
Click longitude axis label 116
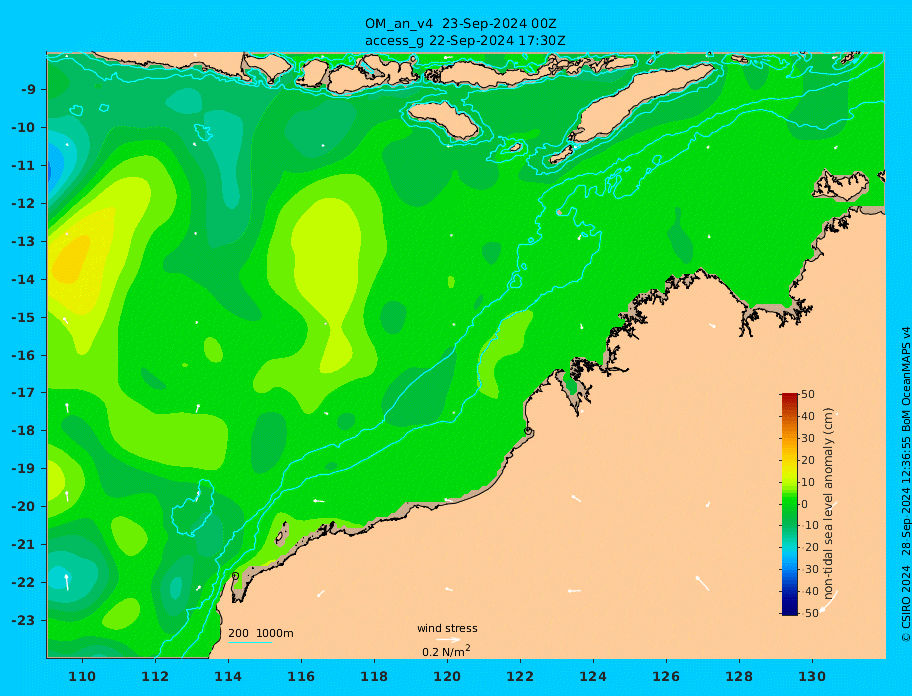click(301, 677)
